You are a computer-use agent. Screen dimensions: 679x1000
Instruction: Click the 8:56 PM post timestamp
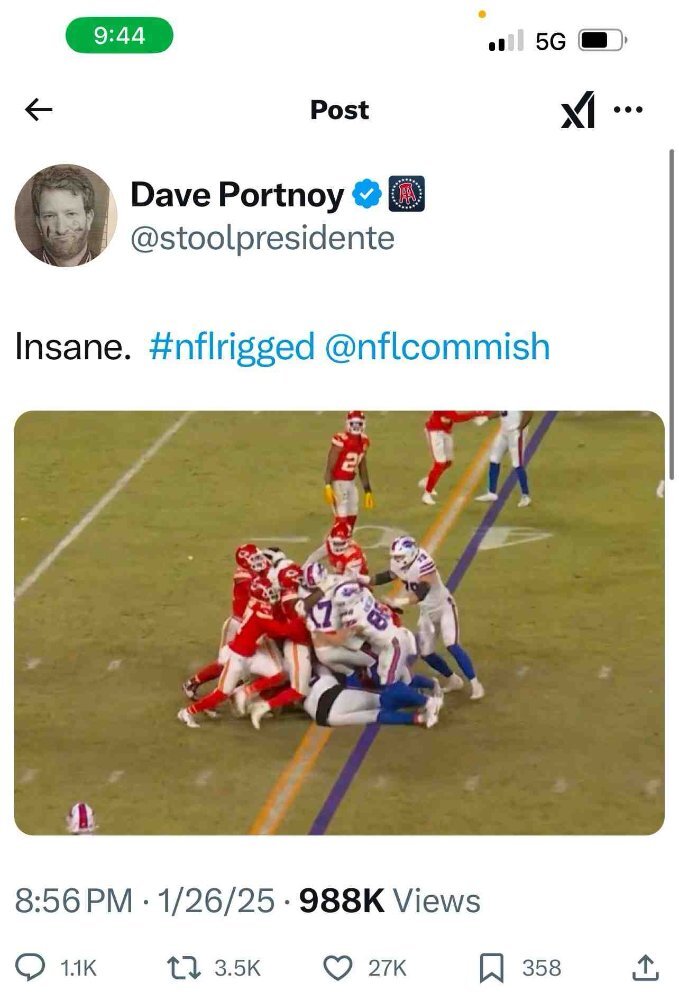tap(73, 901)
